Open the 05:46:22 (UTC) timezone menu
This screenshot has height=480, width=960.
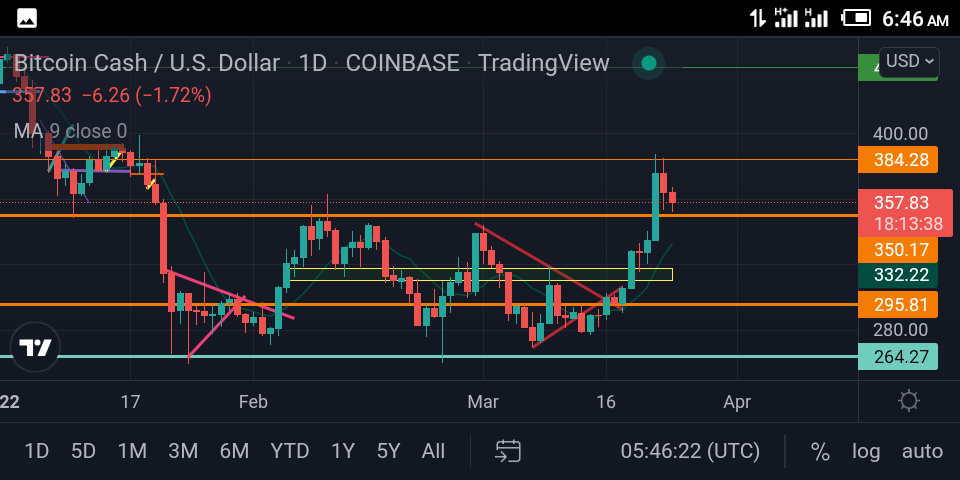[690, 452]
